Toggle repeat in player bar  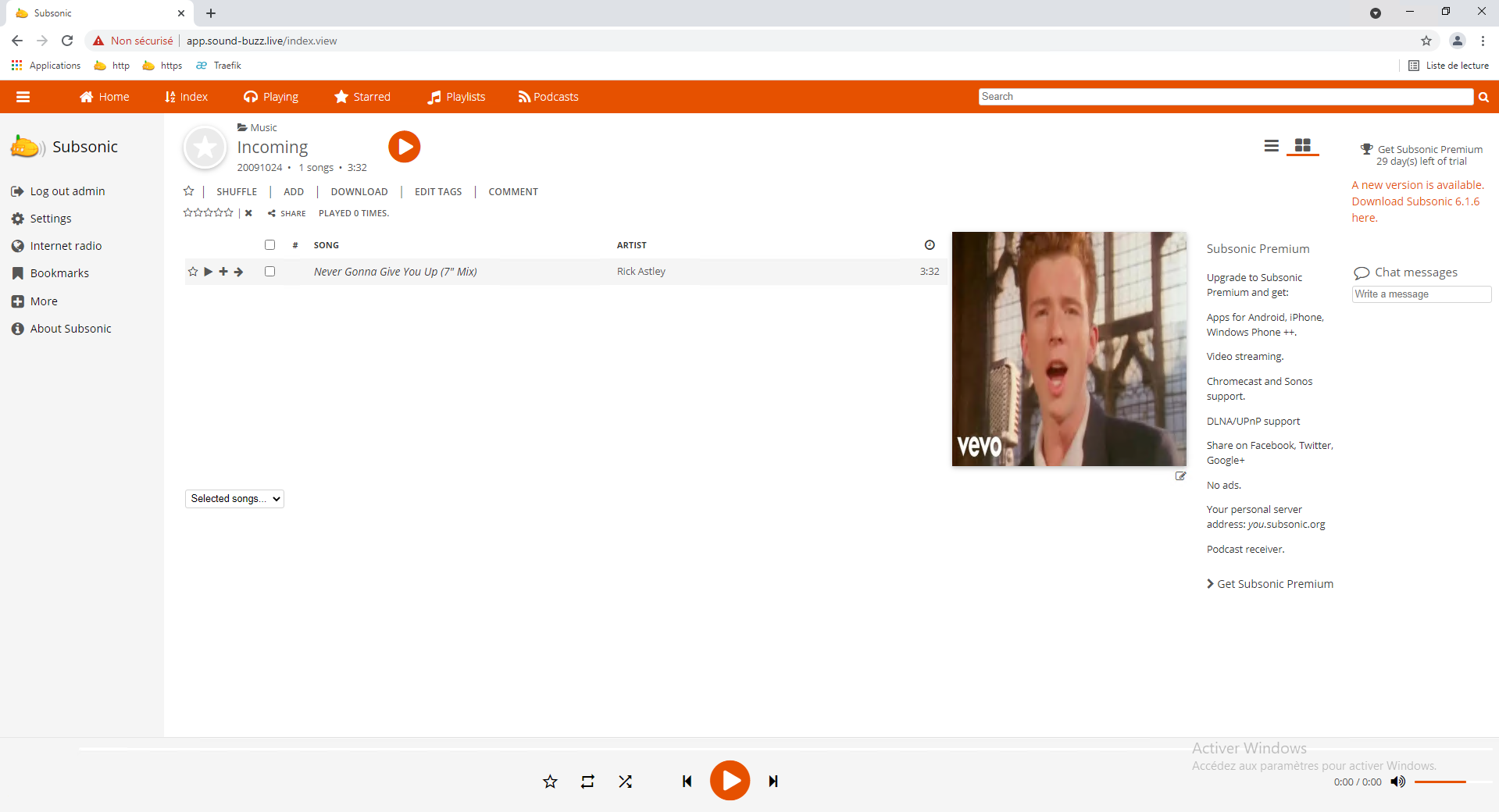click(587, 782)
